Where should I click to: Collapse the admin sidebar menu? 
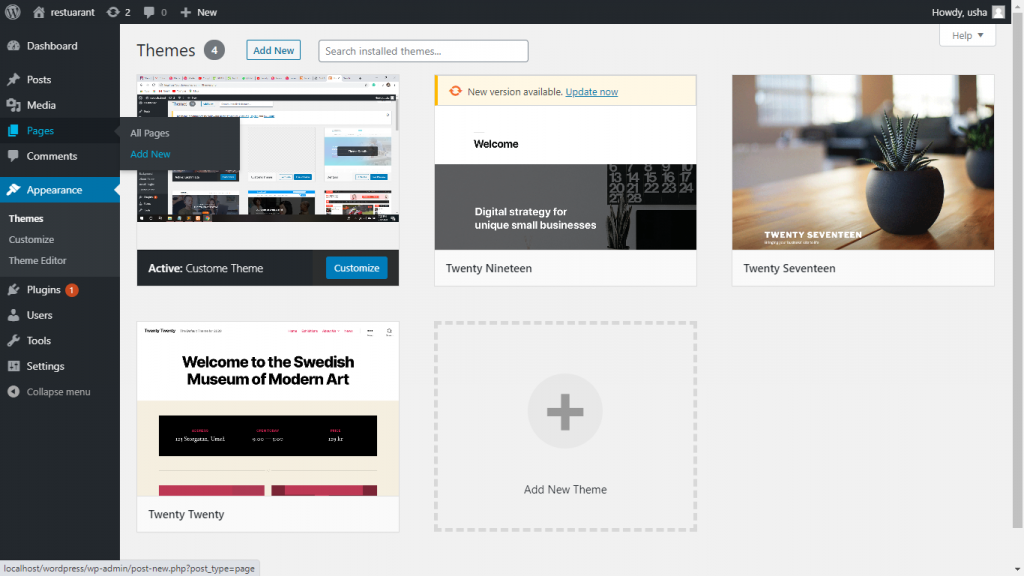(58, 392)
